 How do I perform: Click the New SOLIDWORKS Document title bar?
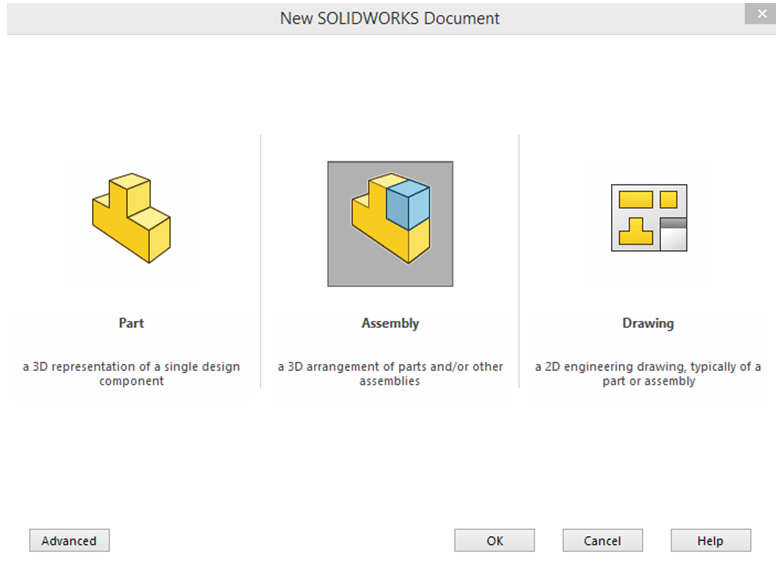coord(389,18)
